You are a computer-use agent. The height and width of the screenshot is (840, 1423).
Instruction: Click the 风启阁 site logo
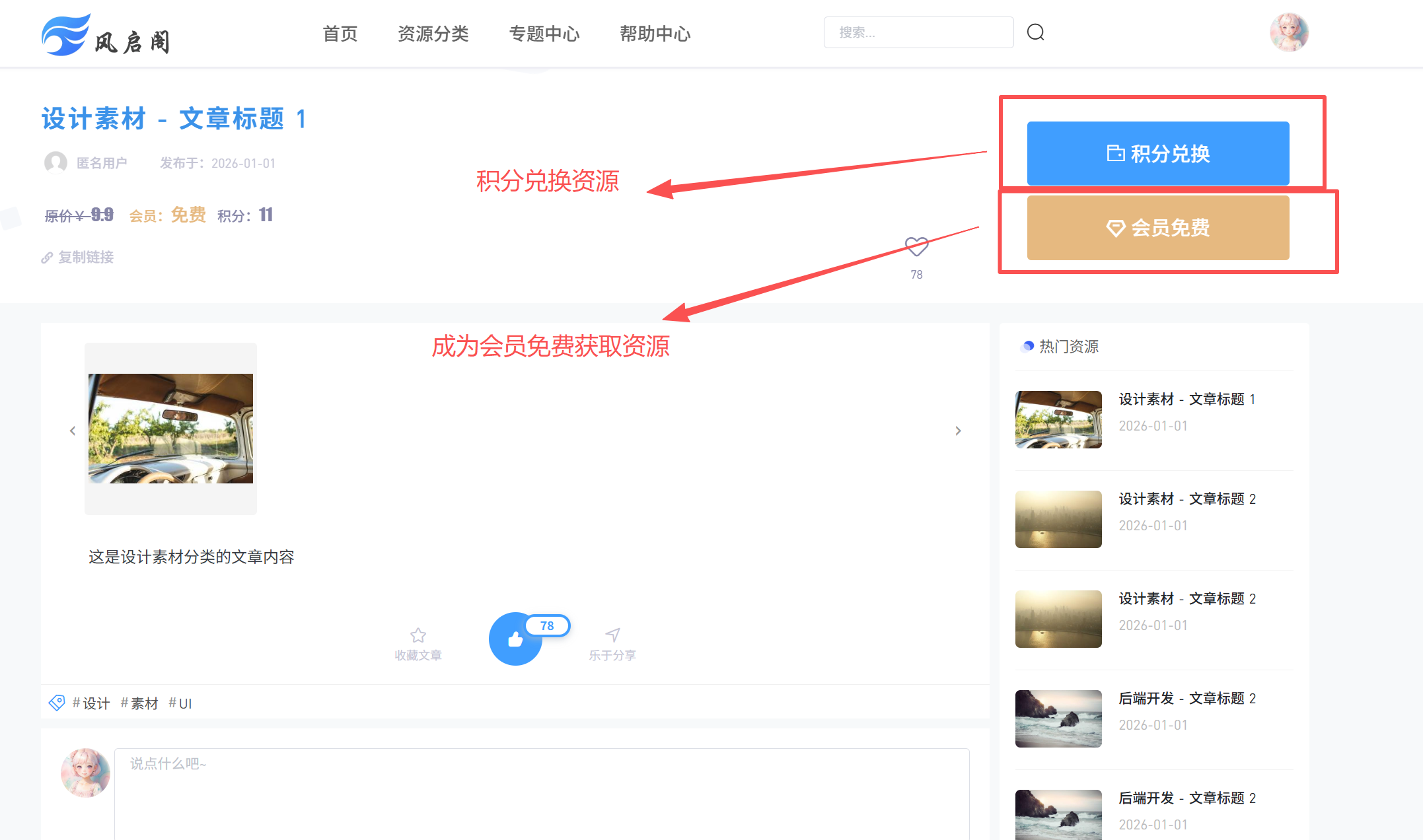click(106, 35)
